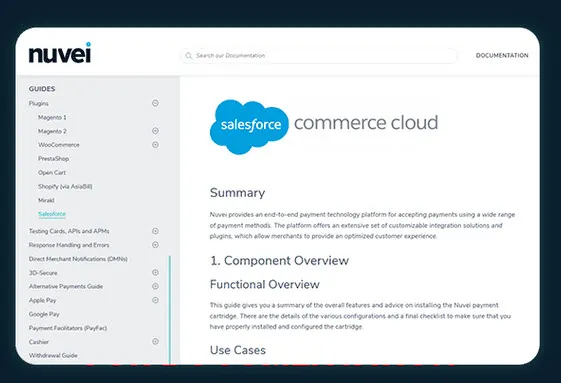Open the Magento 1 page
The height and width of the screenshot is (383, 561).
pos(52,117)
